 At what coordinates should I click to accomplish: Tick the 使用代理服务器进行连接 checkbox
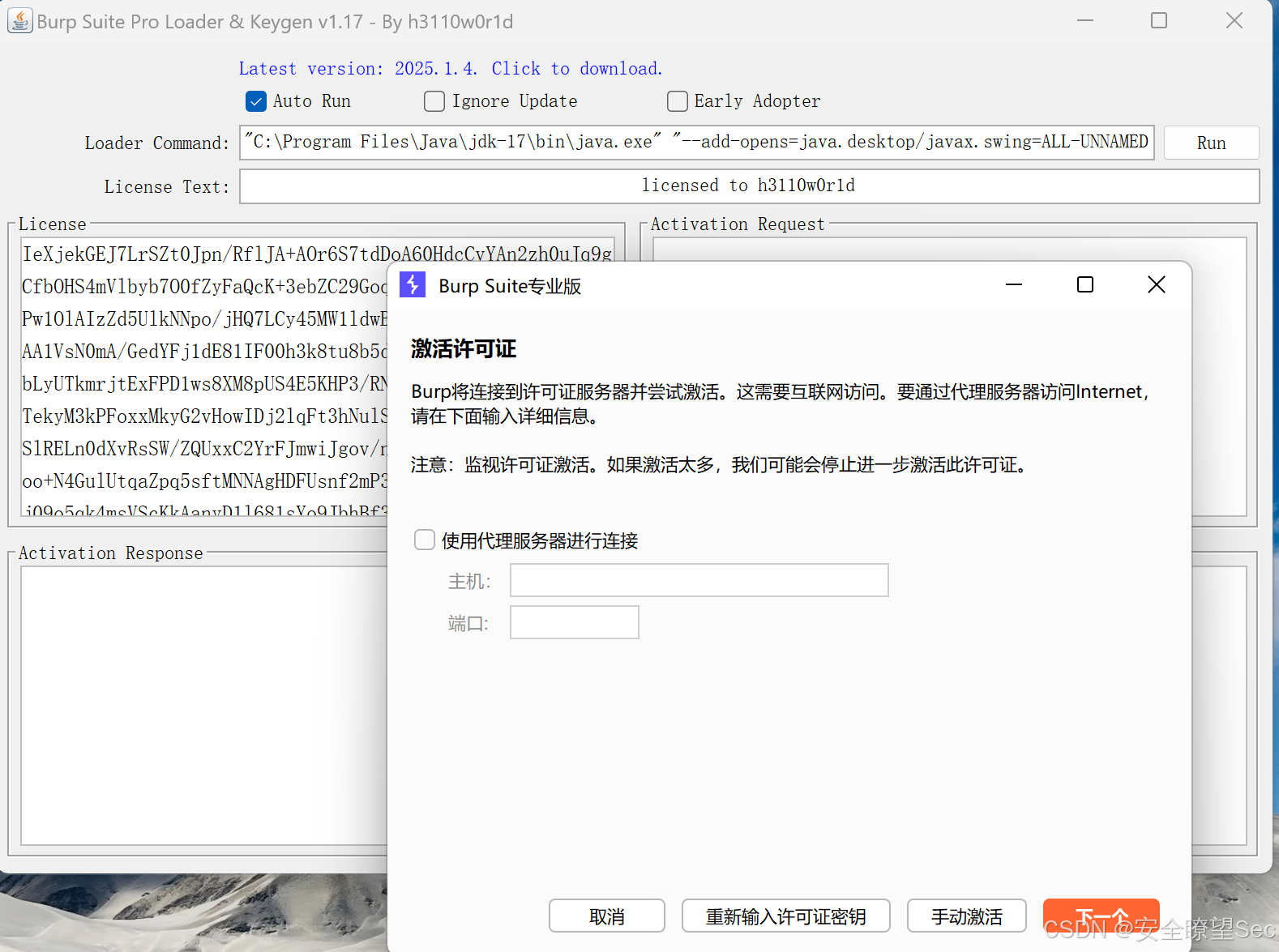pyautogui.click(x=424, y=540)
